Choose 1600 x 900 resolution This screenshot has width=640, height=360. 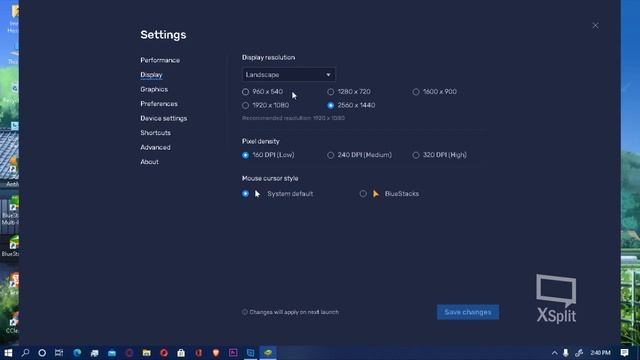tap(416, 92)
